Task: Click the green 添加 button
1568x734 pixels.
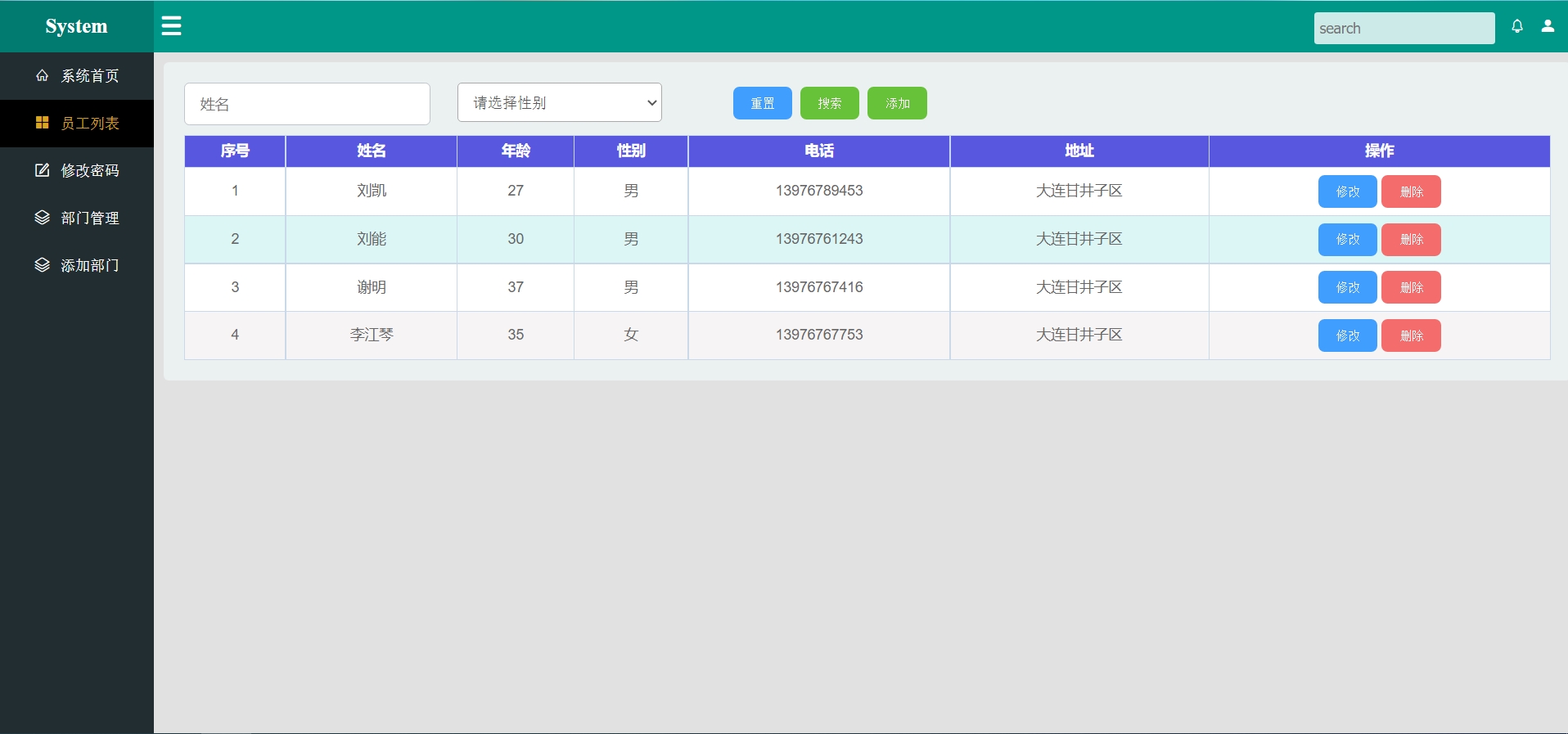Action: point(897,103)
